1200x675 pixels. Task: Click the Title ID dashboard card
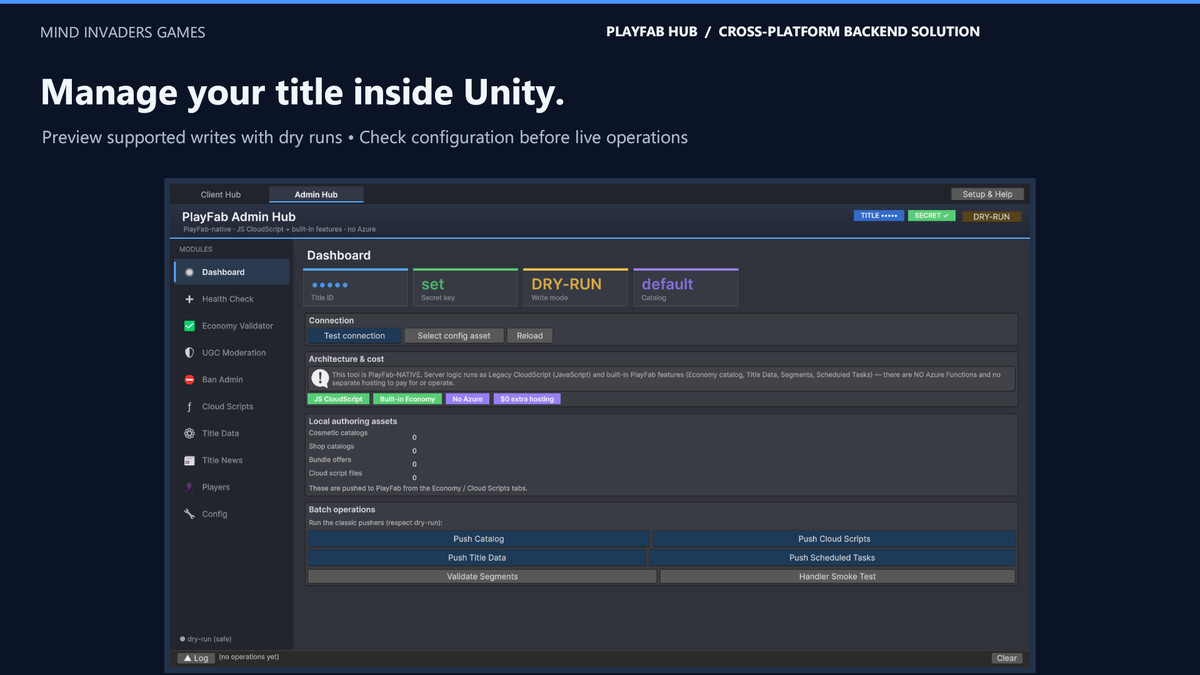point(355,287)
